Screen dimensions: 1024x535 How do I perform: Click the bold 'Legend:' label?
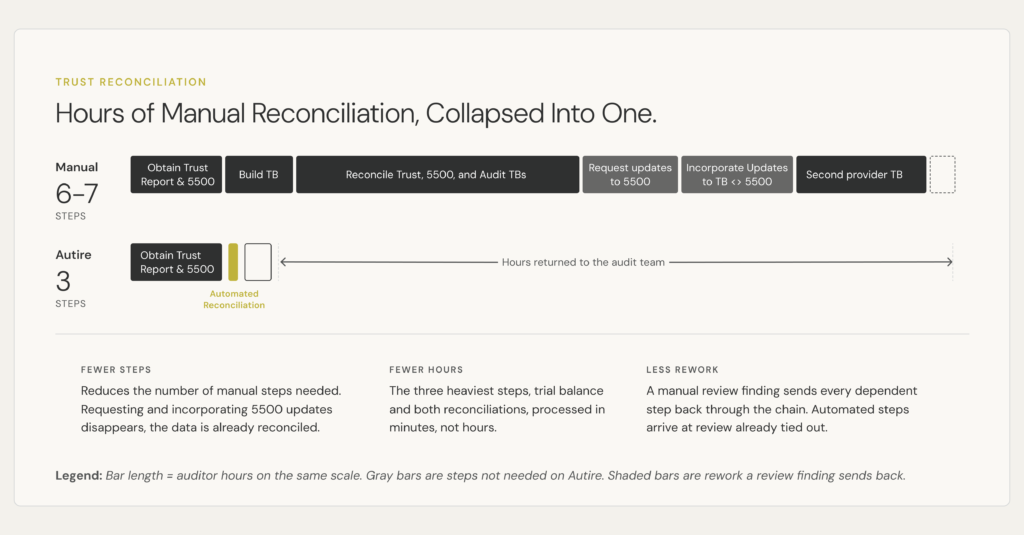pos(79,476)
